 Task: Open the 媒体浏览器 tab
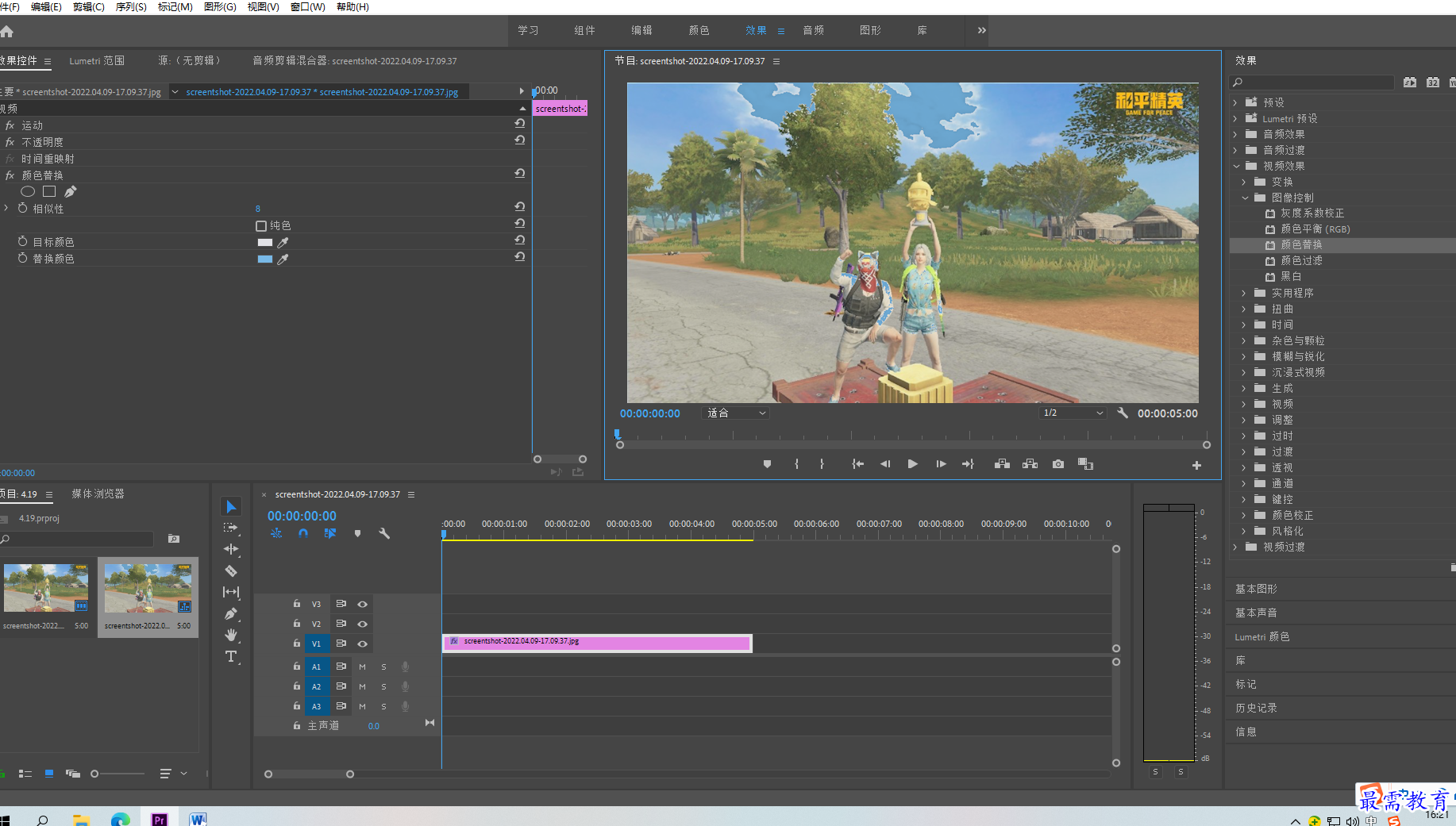pos(98,494)
